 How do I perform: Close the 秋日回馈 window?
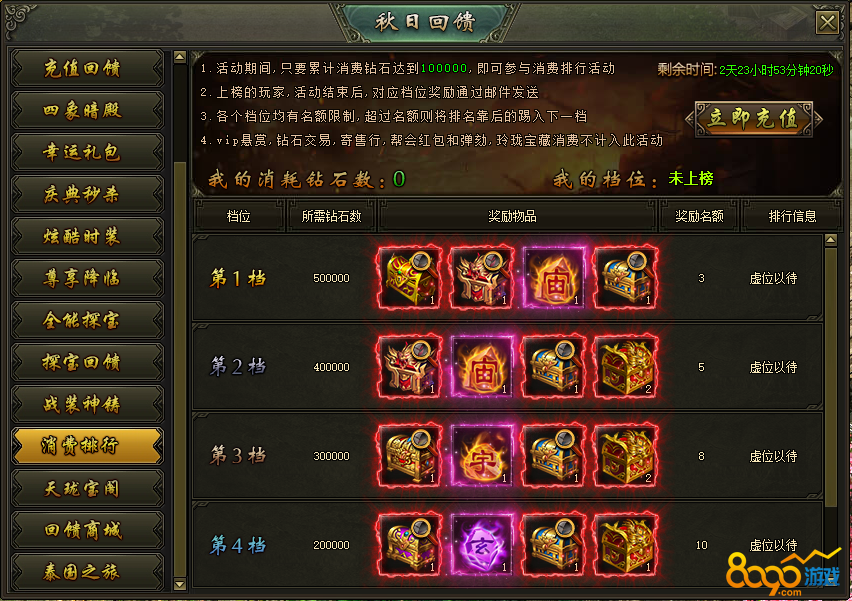pyautogui.click(x=827, y=23)
